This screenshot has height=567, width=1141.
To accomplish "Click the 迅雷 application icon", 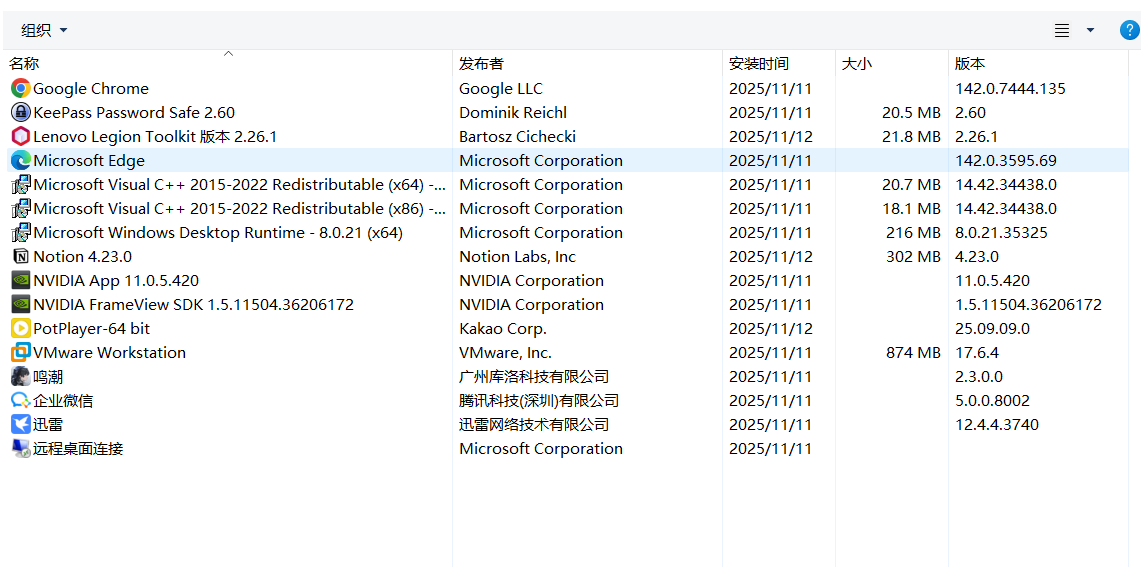I will click(20, 425).
